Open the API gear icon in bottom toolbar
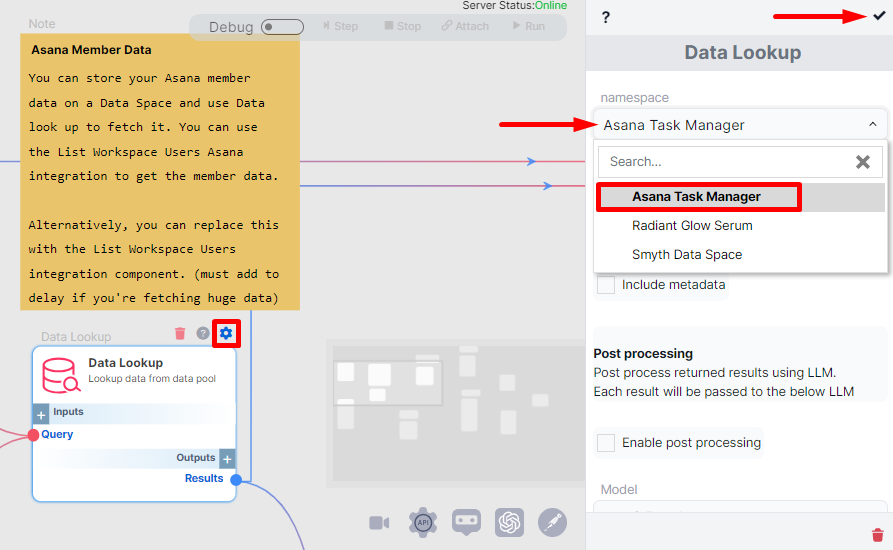This screenshot has height=550, width=893. [423, 522]
